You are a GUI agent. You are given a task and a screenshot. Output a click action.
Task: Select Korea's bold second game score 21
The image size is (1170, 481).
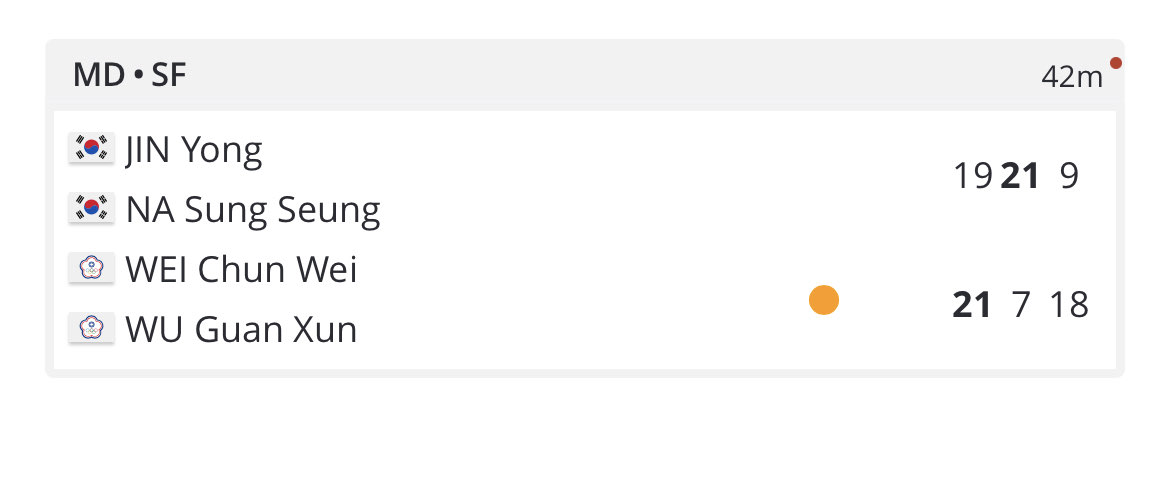(x=1020, y=177)
